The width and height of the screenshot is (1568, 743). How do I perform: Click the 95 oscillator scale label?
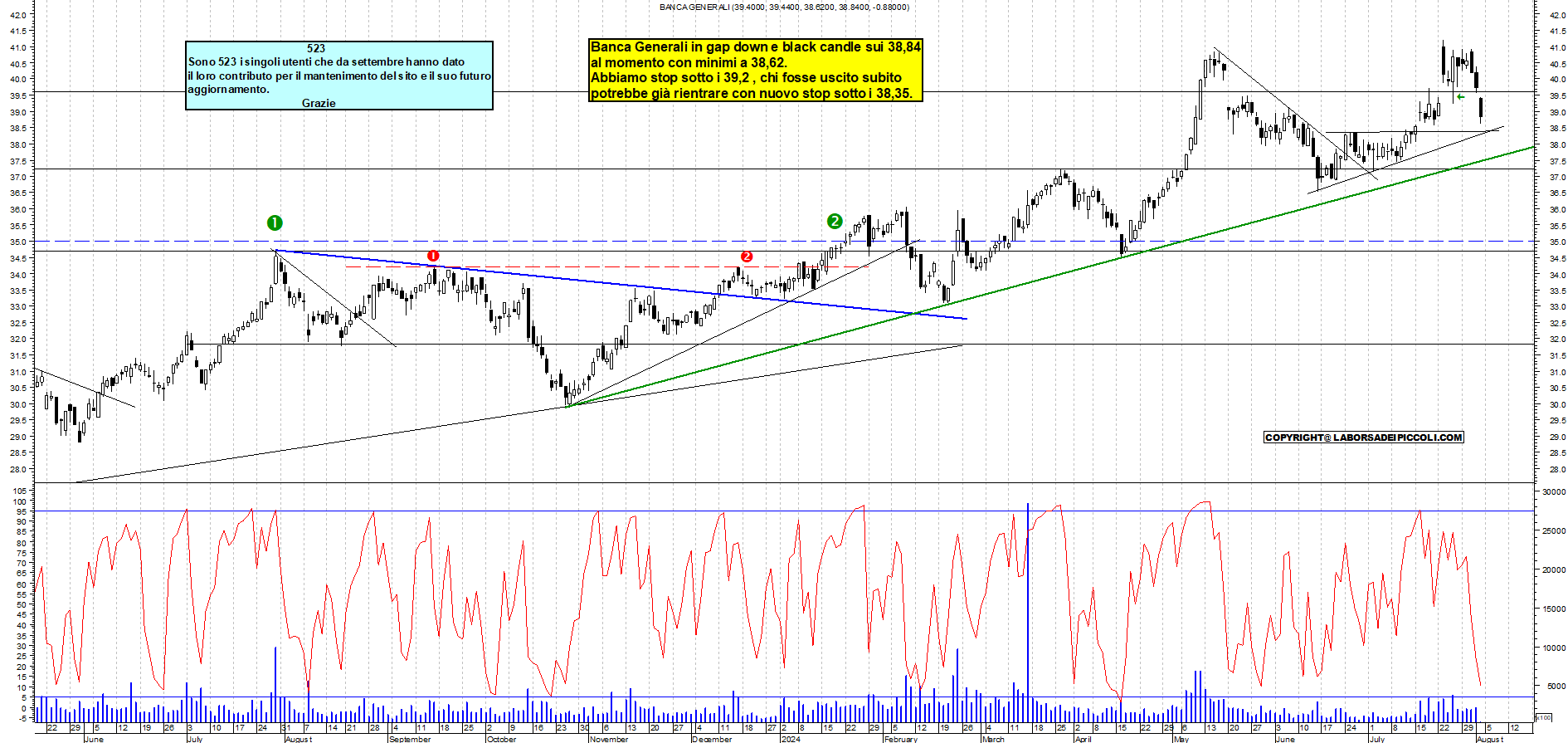[22, 512]
